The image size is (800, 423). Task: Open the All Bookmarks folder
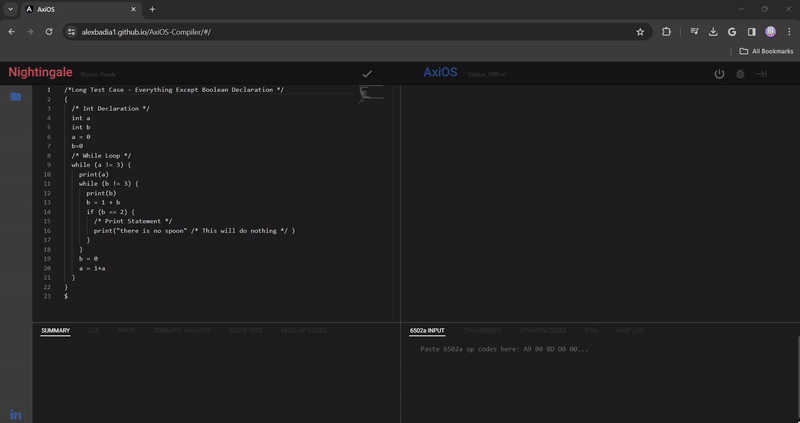(766, 51)
